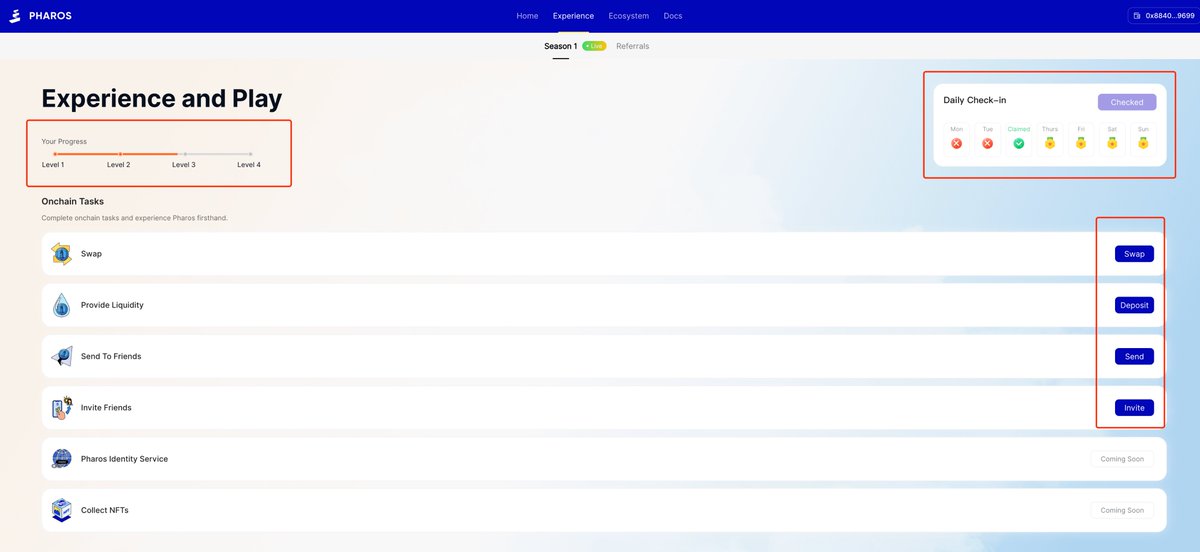Click the Live badge next to Season 1
This screenshot has height=552, width=1200.
[x=594, y=46]
